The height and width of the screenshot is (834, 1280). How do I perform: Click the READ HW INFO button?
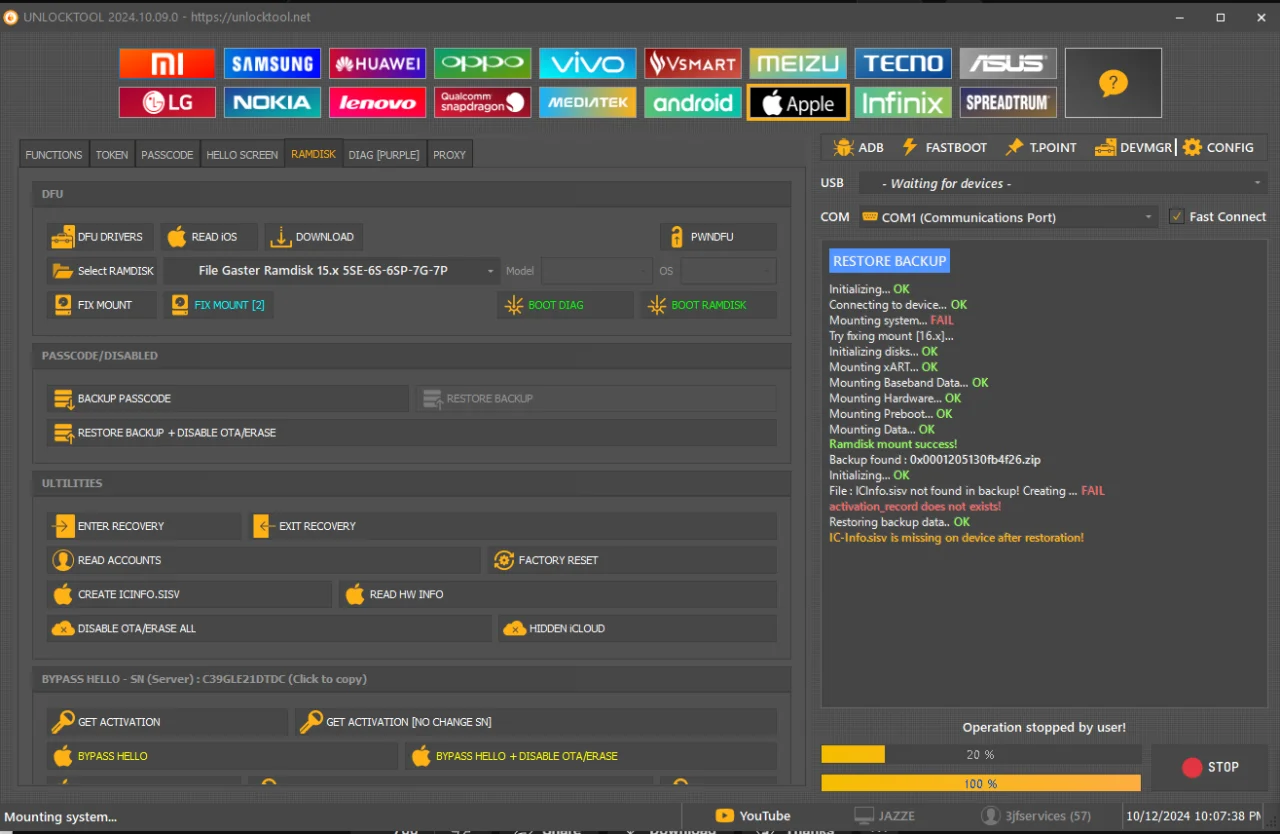tap(557, 594)
